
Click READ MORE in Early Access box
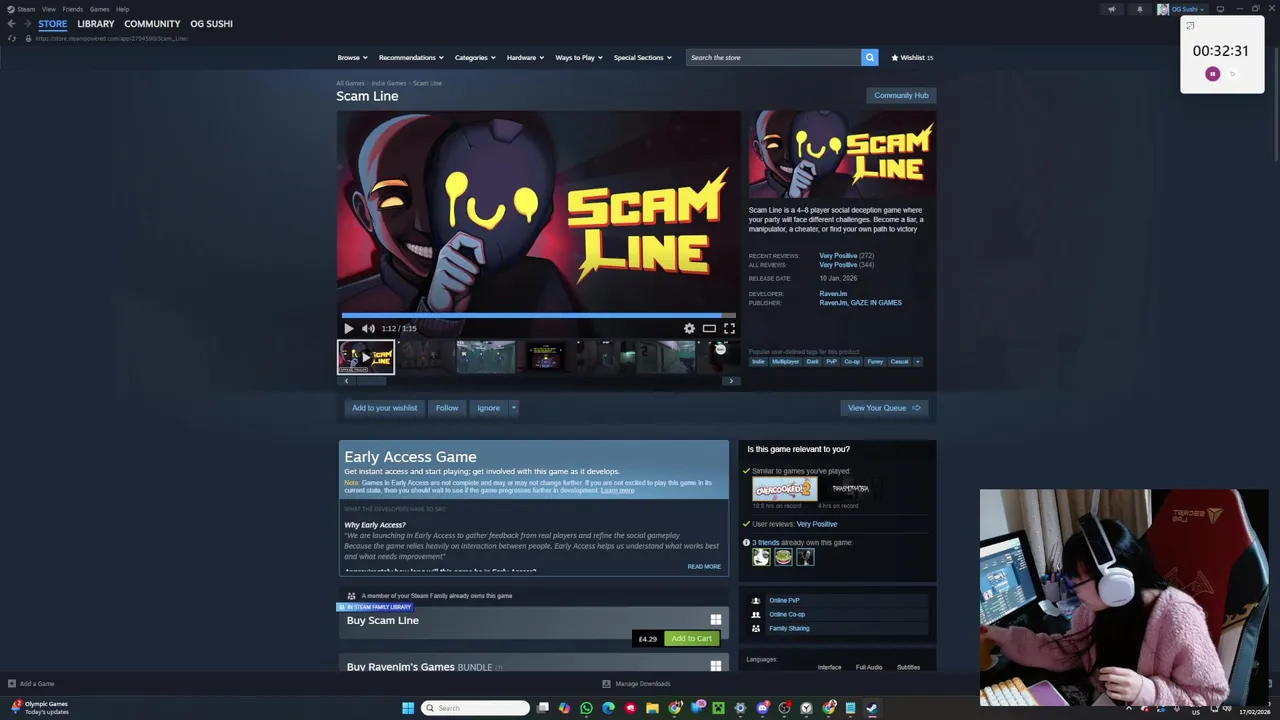coord(704,566)
